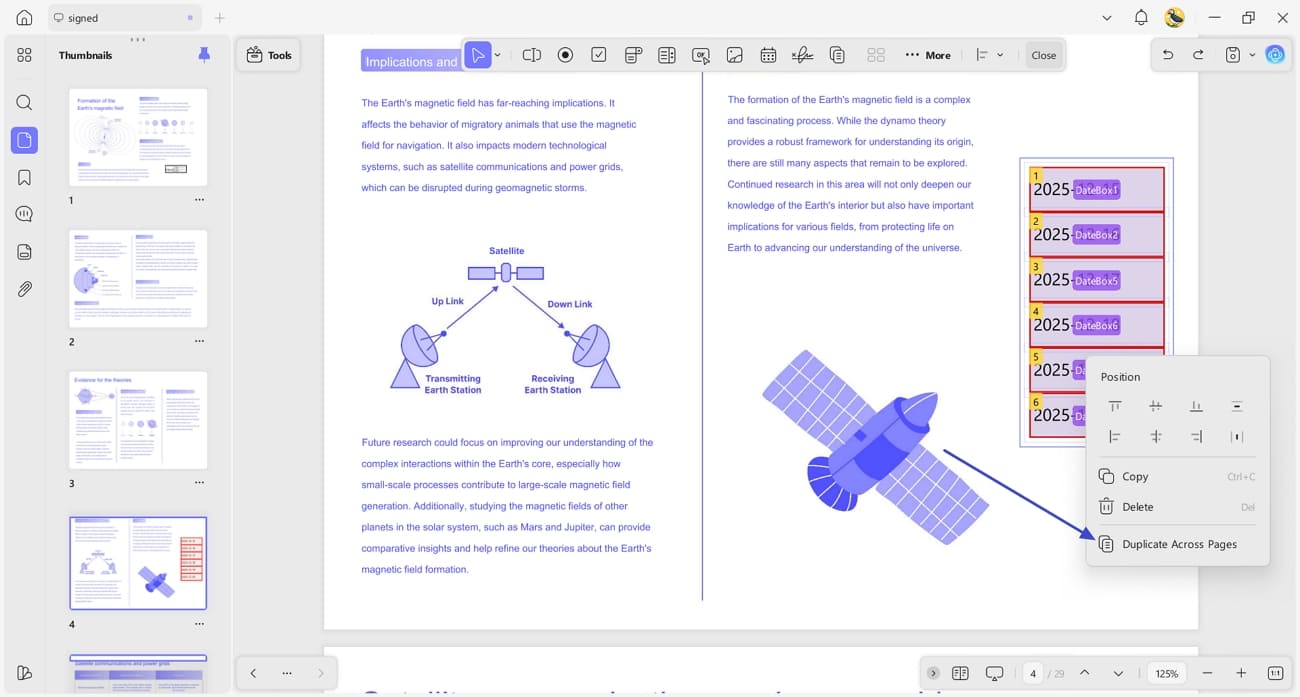Open the comments panel in the sidebar
The image size is (1300, 697).
point(24,214)
